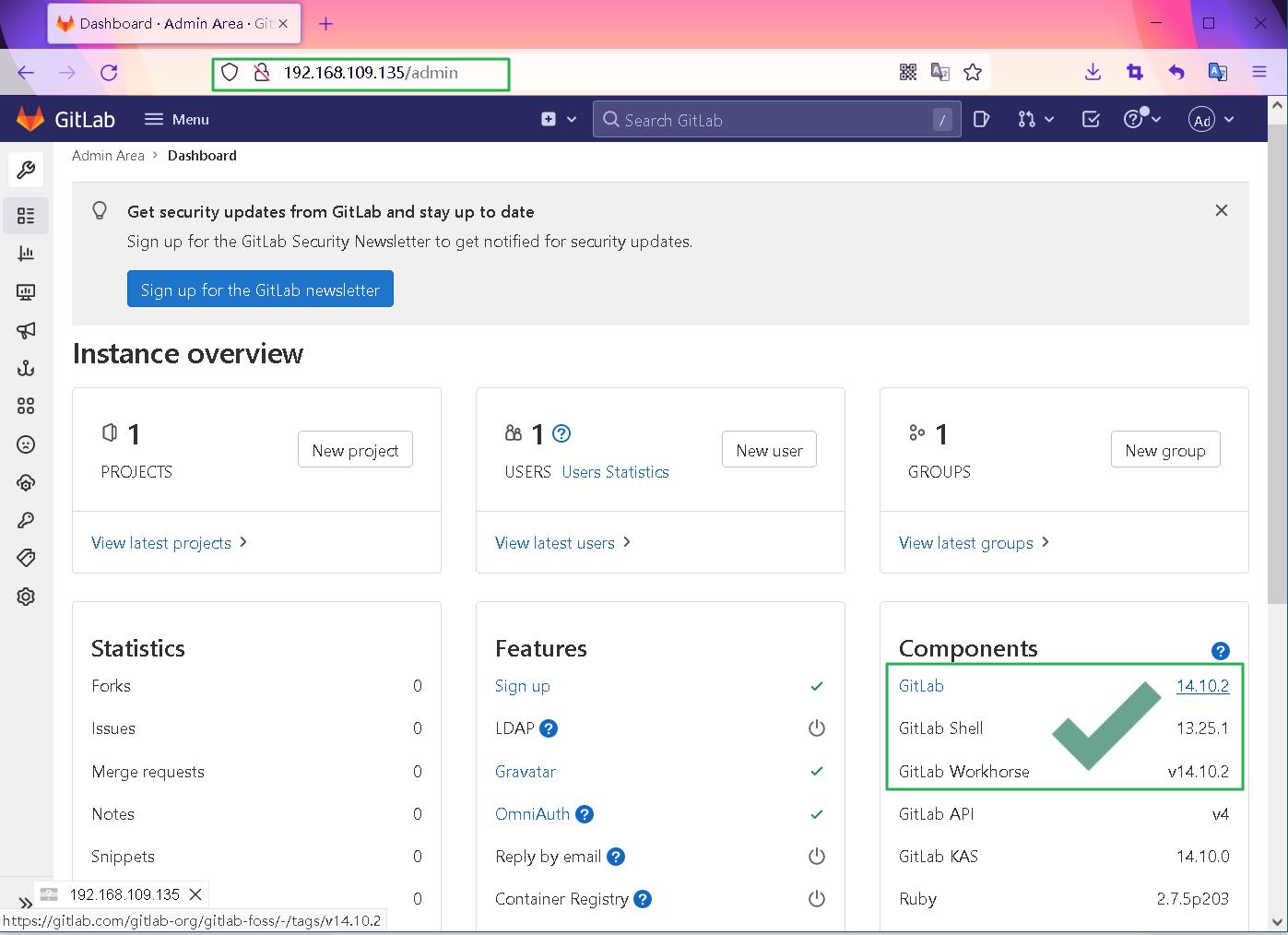1288x935 pixels.
Task: Open View latest projects link
Action: tap(170, 542)
